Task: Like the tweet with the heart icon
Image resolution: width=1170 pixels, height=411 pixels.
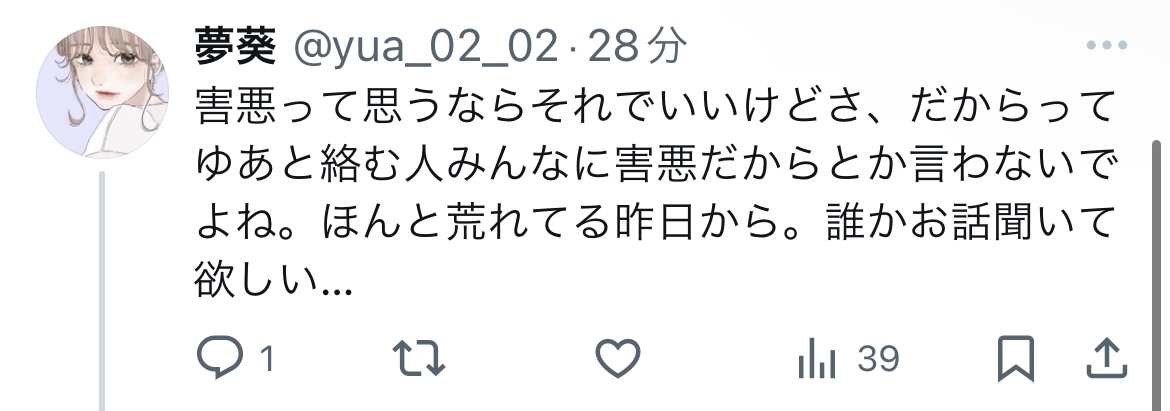Action: tap(618, 358)
